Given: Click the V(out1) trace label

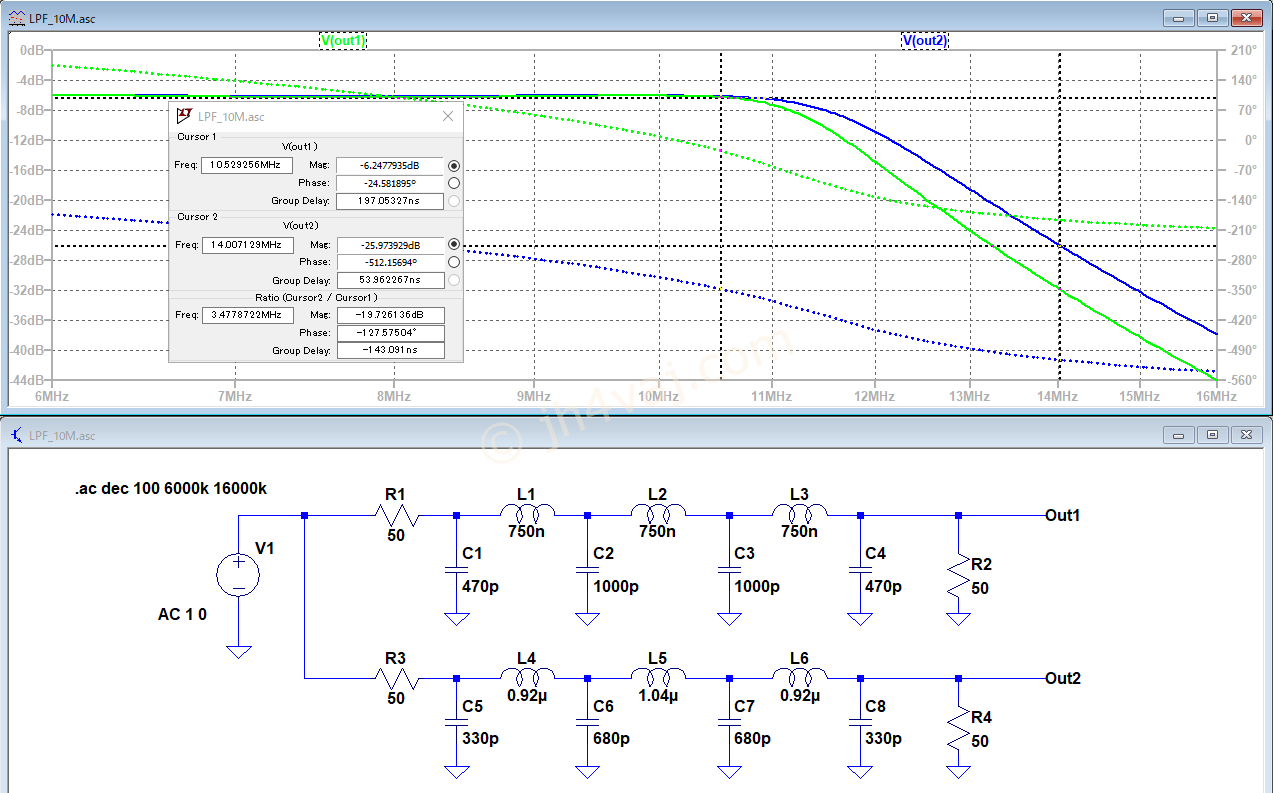Looking at the screenshot, I should (343, 41).
